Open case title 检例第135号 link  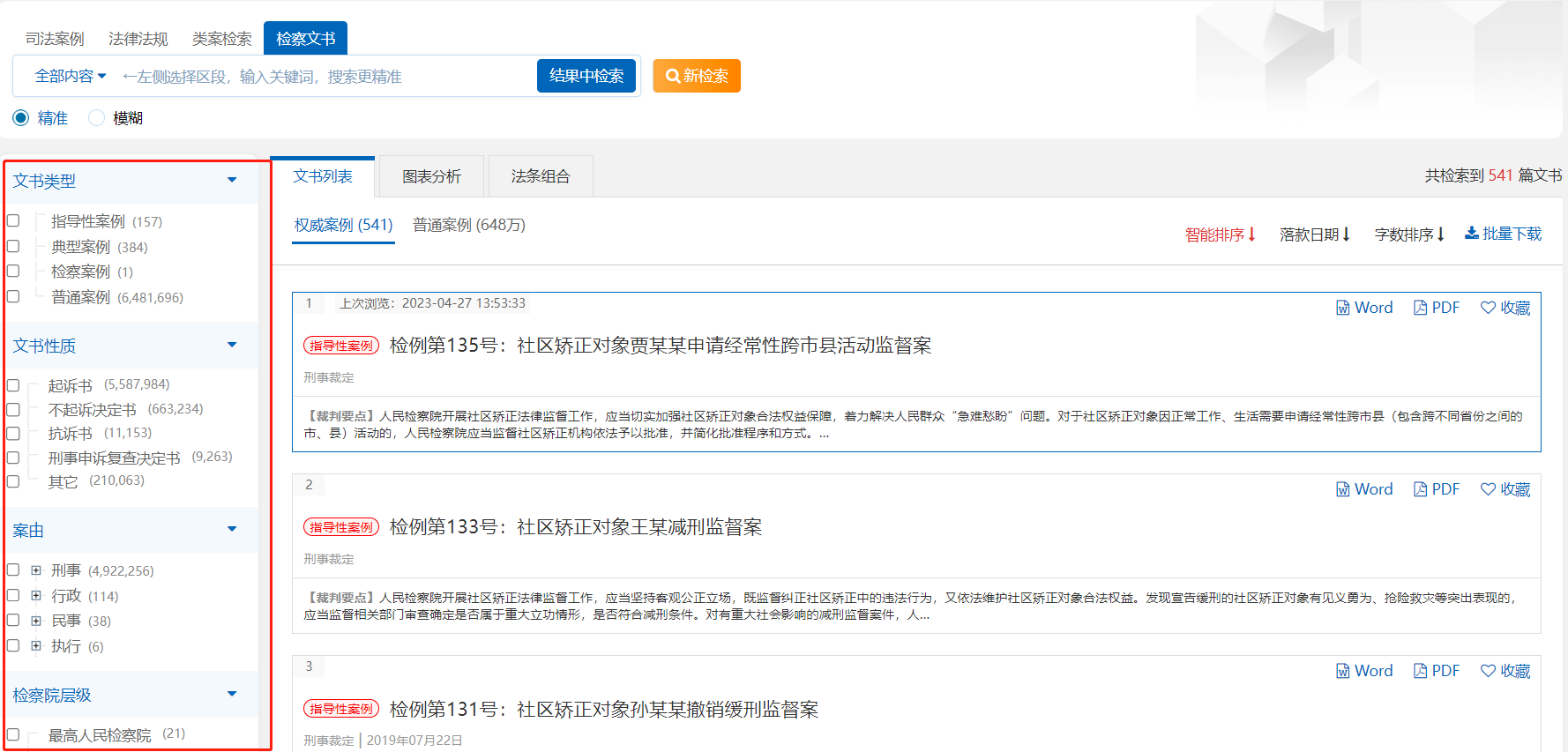[x=660, y=346]
